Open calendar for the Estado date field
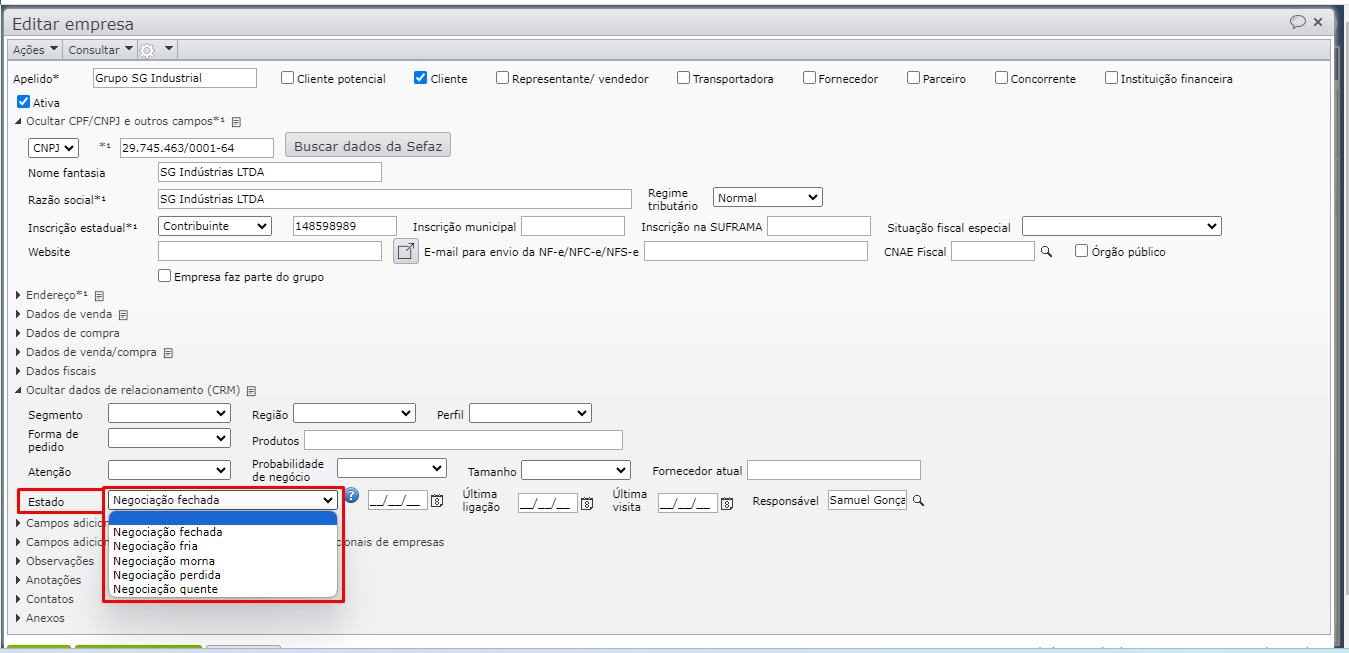The height and width of the screenshot is (653, 1349). [437, 502]
